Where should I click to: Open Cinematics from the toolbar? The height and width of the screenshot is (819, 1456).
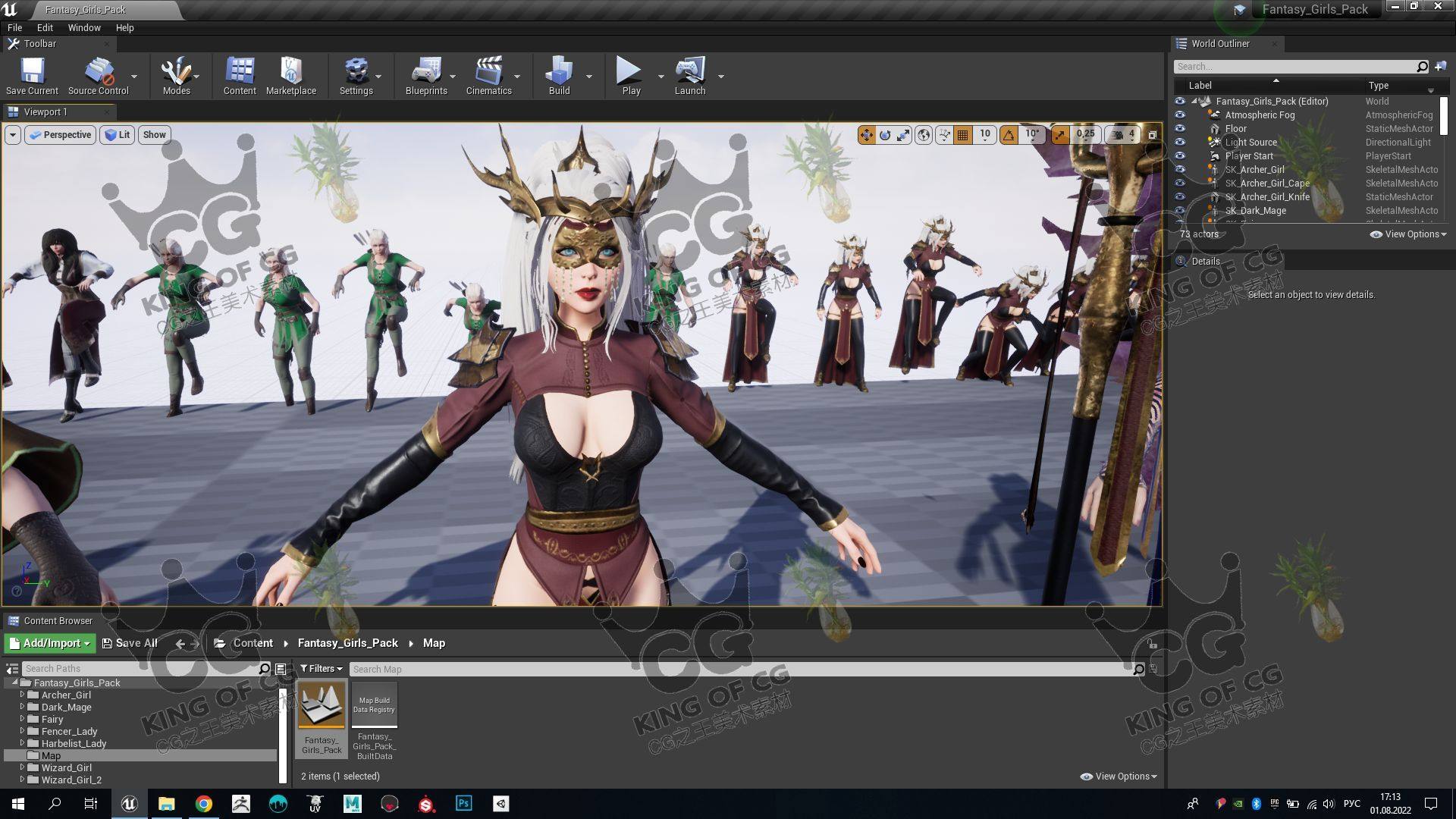[488, 76]
